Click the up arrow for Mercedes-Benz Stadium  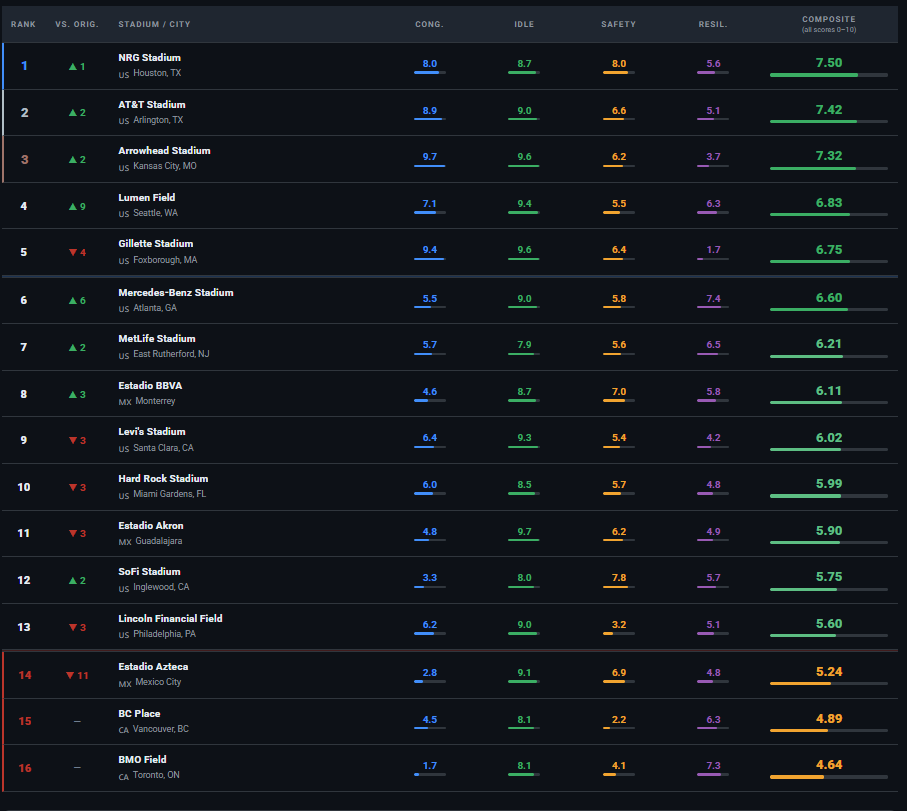tap(73, 301)
